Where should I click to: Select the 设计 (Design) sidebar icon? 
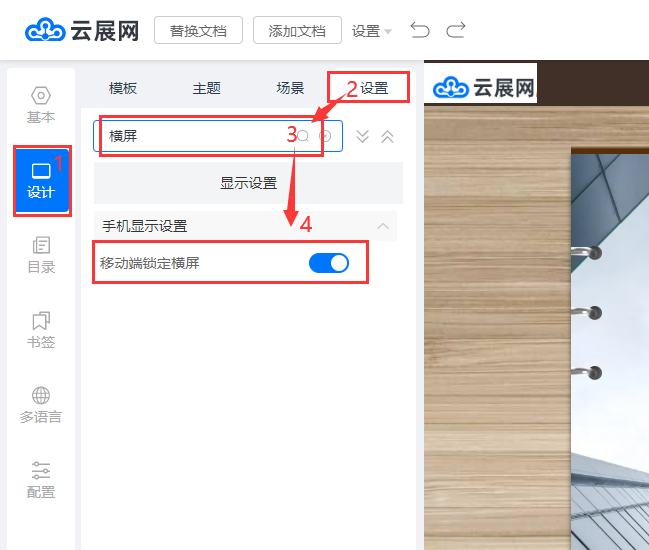point(41,180)
